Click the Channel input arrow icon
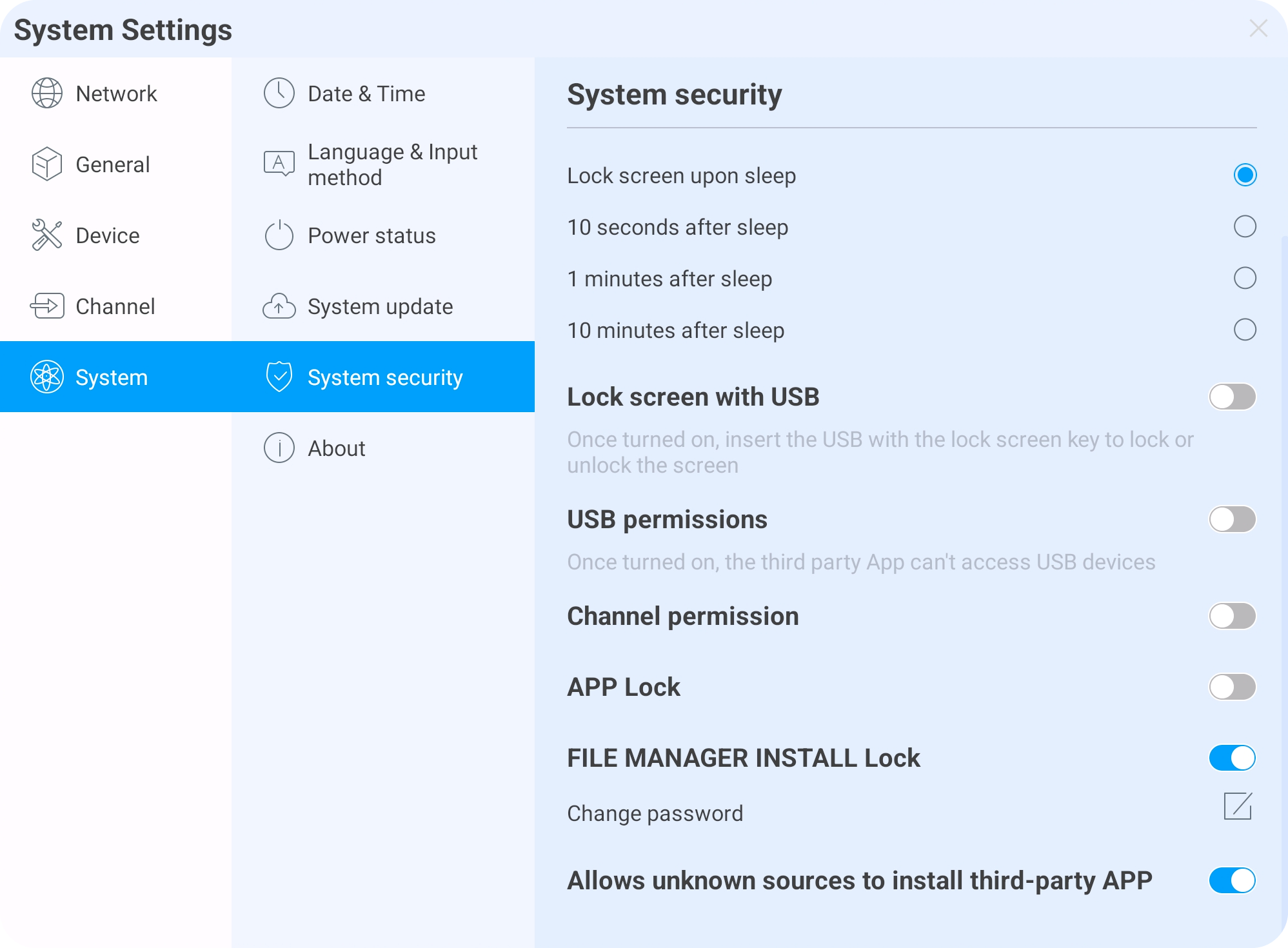The image size is (1288, 948). point(47,306)
